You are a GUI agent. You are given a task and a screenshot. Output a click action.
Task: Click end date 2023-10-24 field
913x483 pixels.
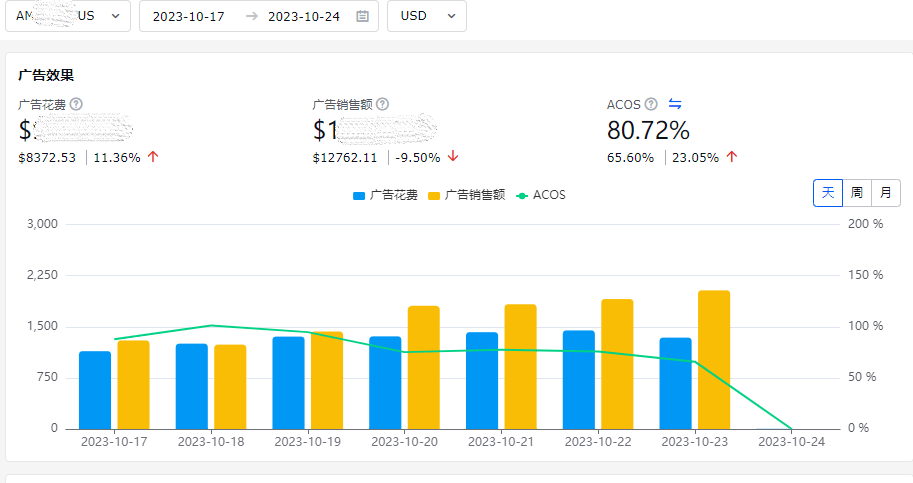pos(303,16)
